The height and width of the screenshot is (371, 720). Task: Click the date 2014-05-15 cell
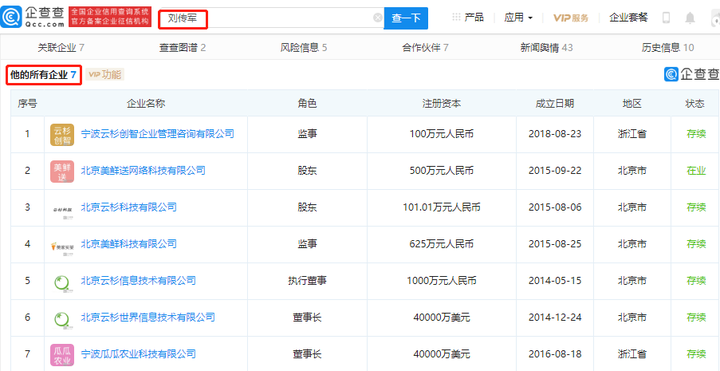click(555, 280)
